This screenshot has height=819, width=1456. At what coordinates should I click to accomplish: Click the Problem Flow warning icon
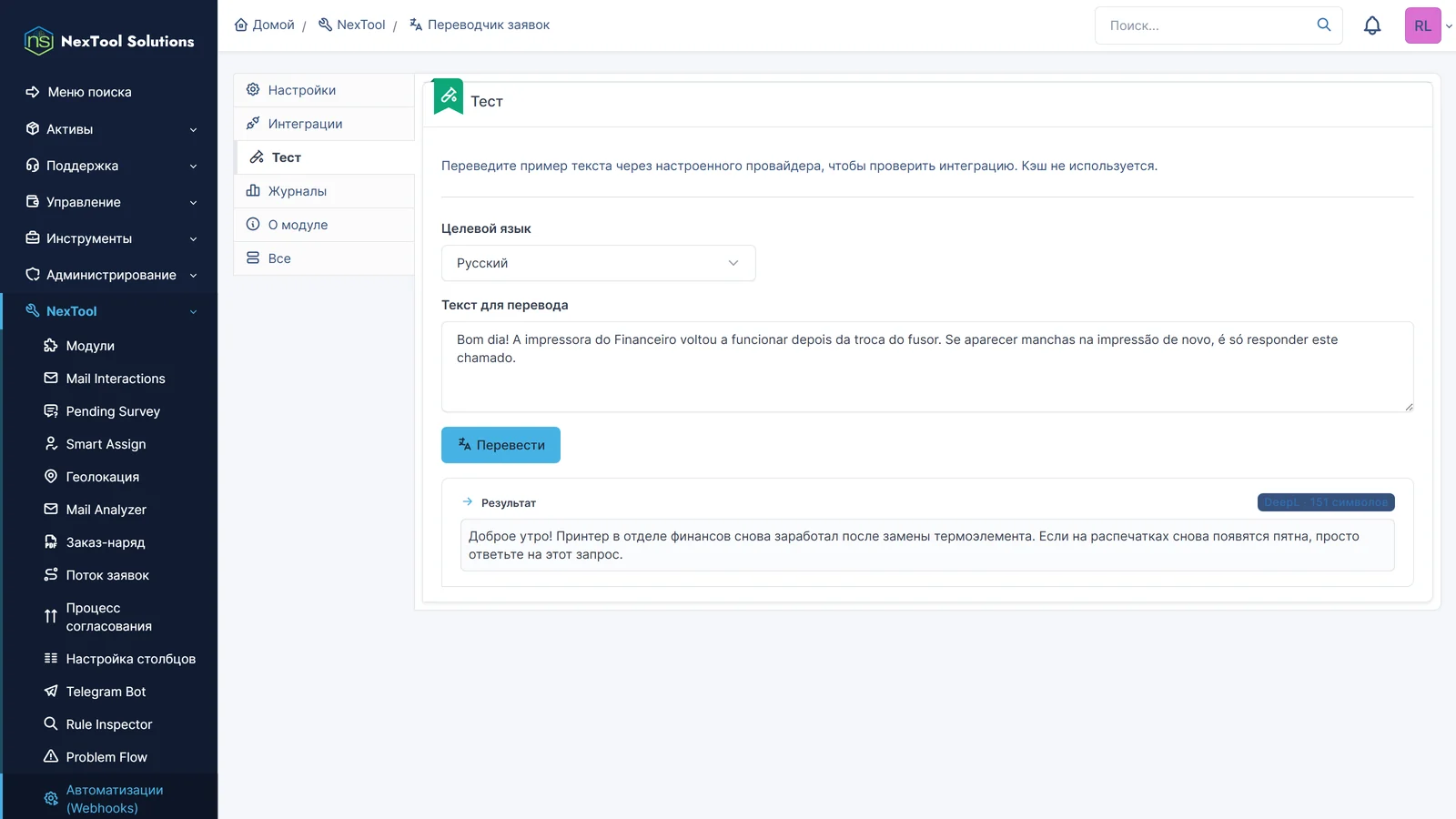click(x=51, y=756)
